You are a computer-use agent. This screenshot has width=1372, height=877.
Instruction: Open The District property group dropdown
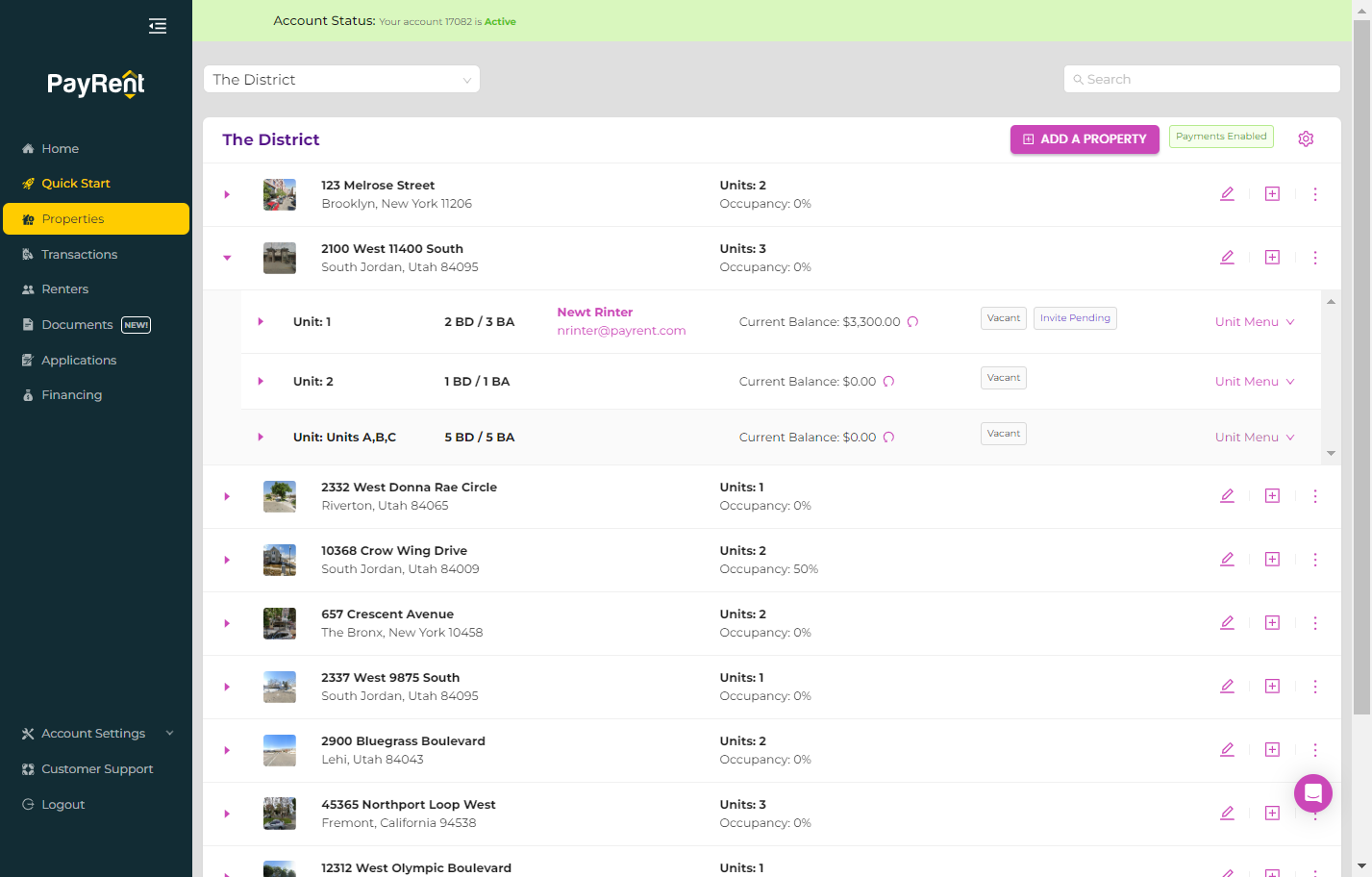(x=341, y=79)
